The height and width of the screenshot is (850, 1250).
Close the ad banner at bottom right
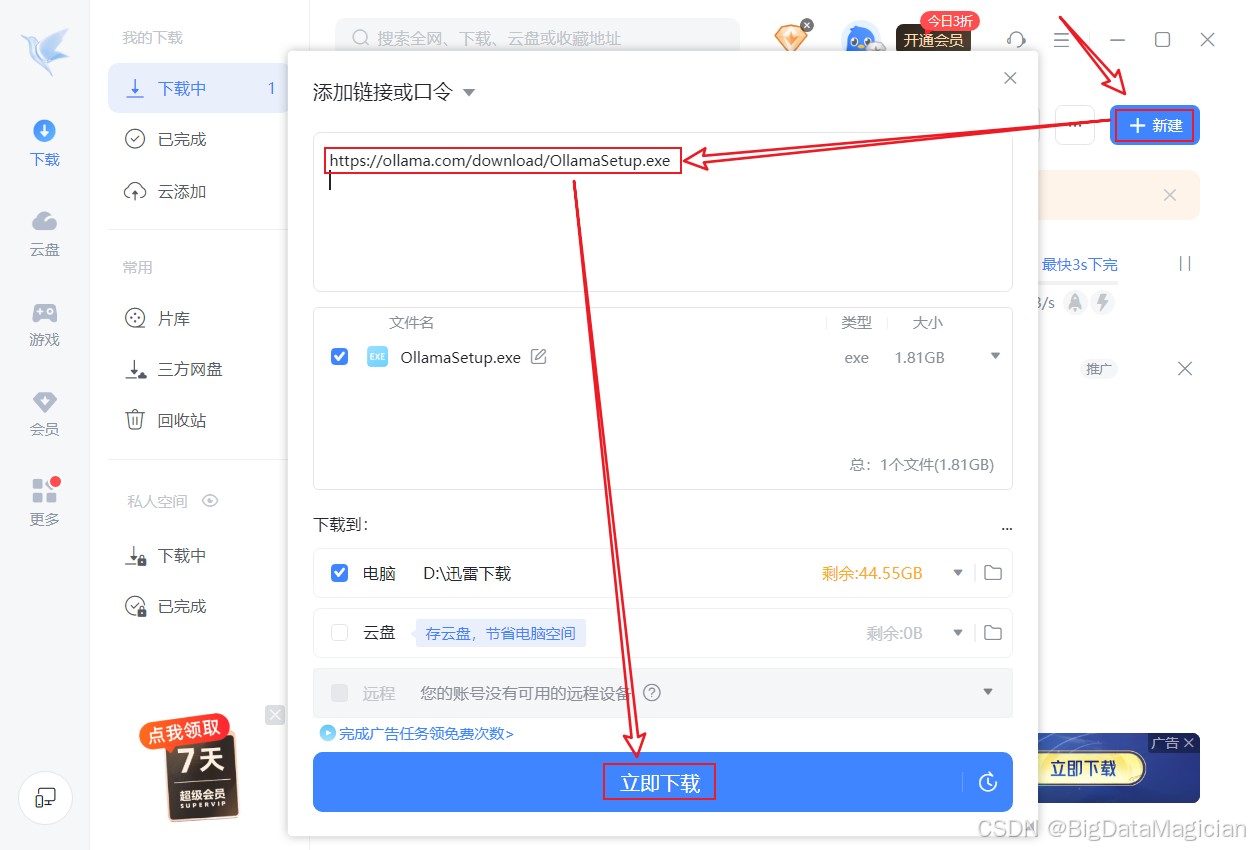[x=1189, y=743]
